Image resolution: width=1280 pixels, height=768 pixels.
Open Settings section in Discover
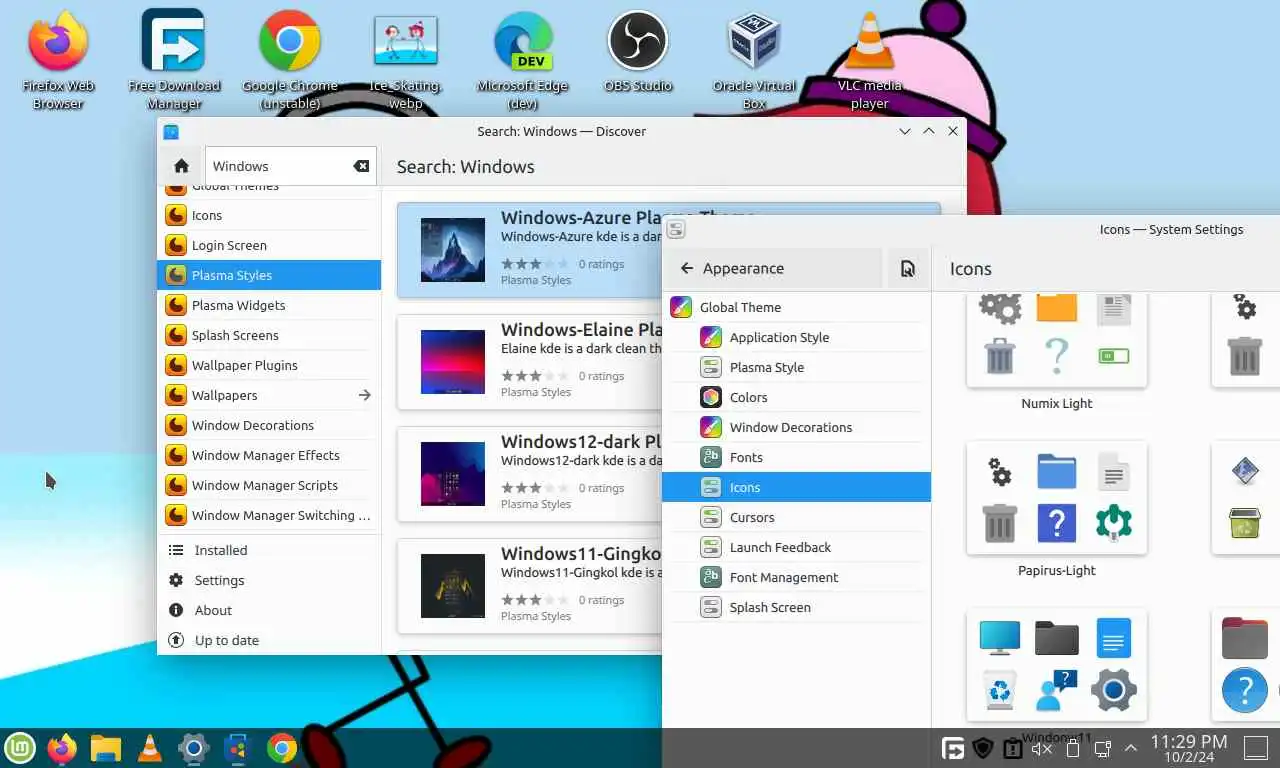coord(269,580)
